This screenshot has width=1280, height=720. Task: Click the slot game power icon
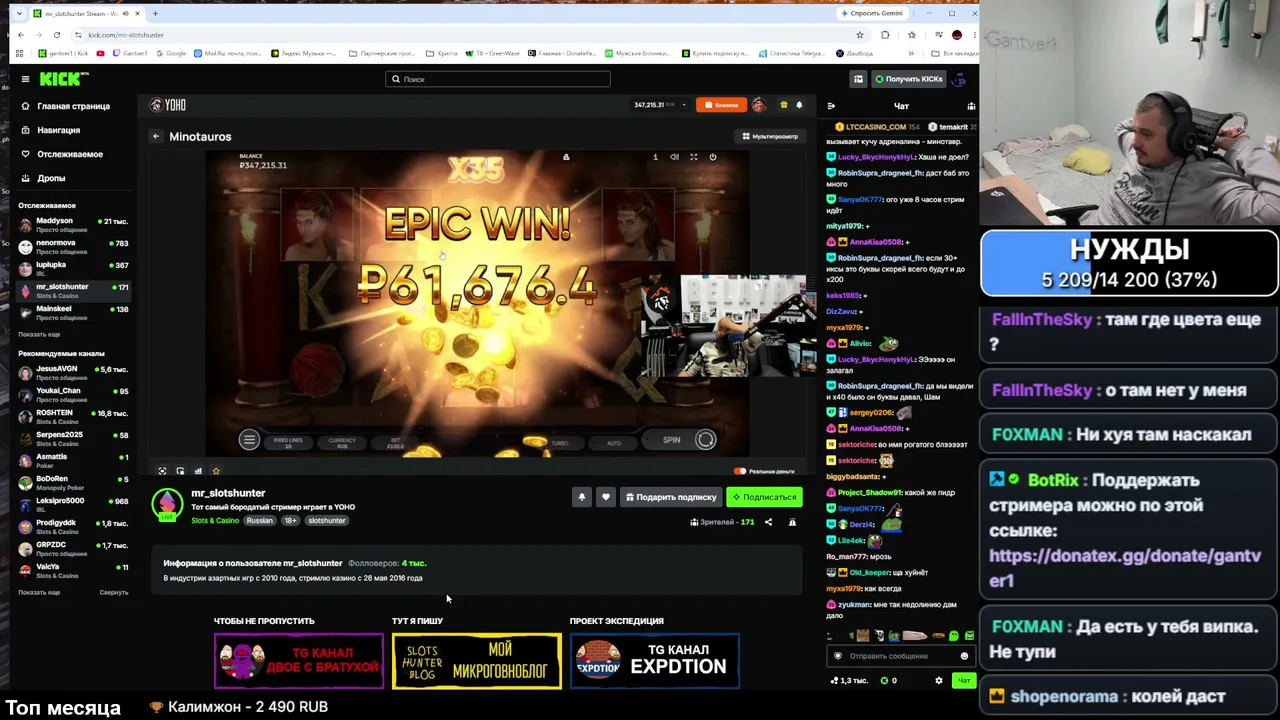[713, 157]
